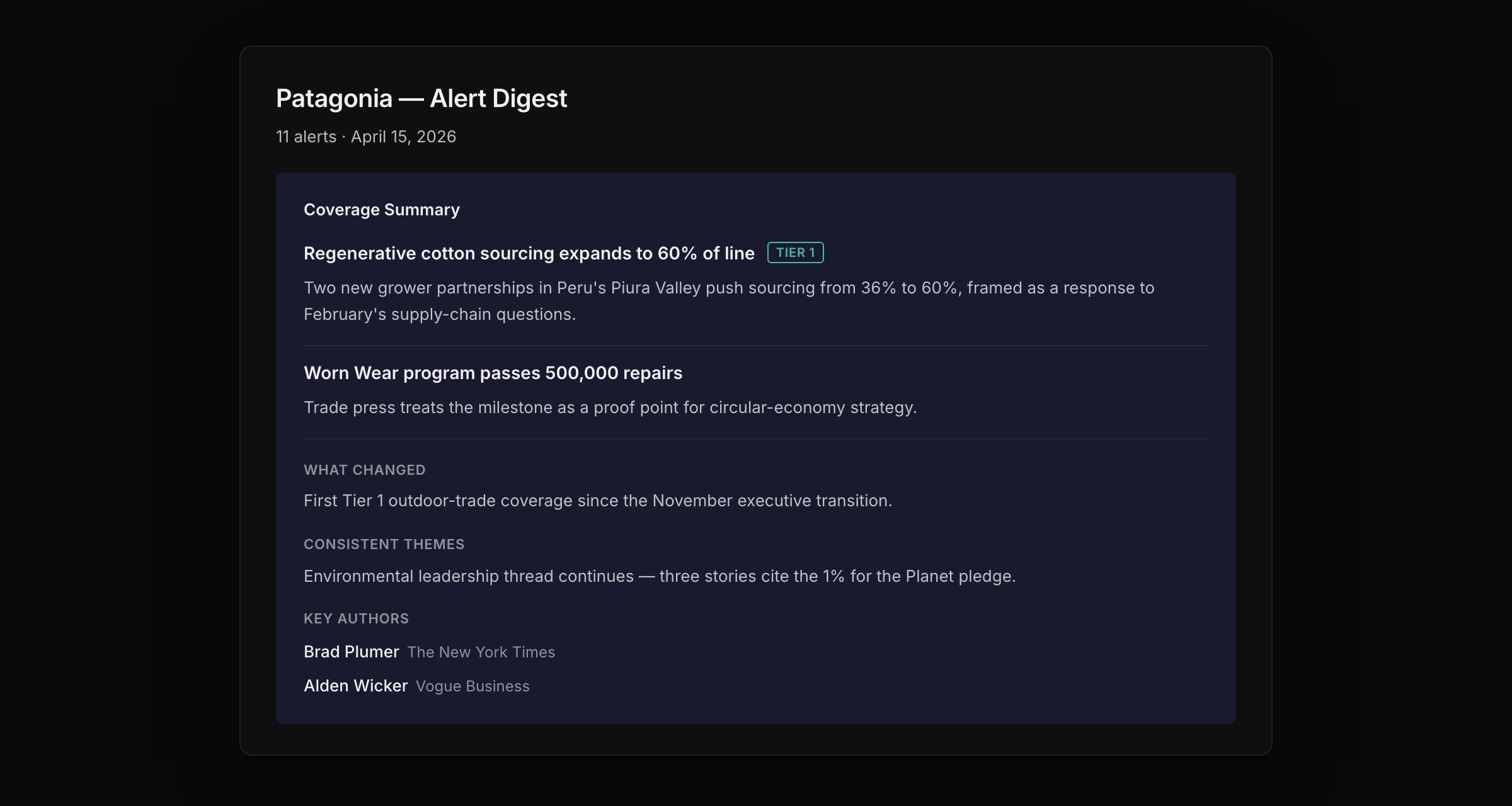Viewport: 1512px width, 806px height.
Task: Click author name Alden Wicker
Action: 356,686
